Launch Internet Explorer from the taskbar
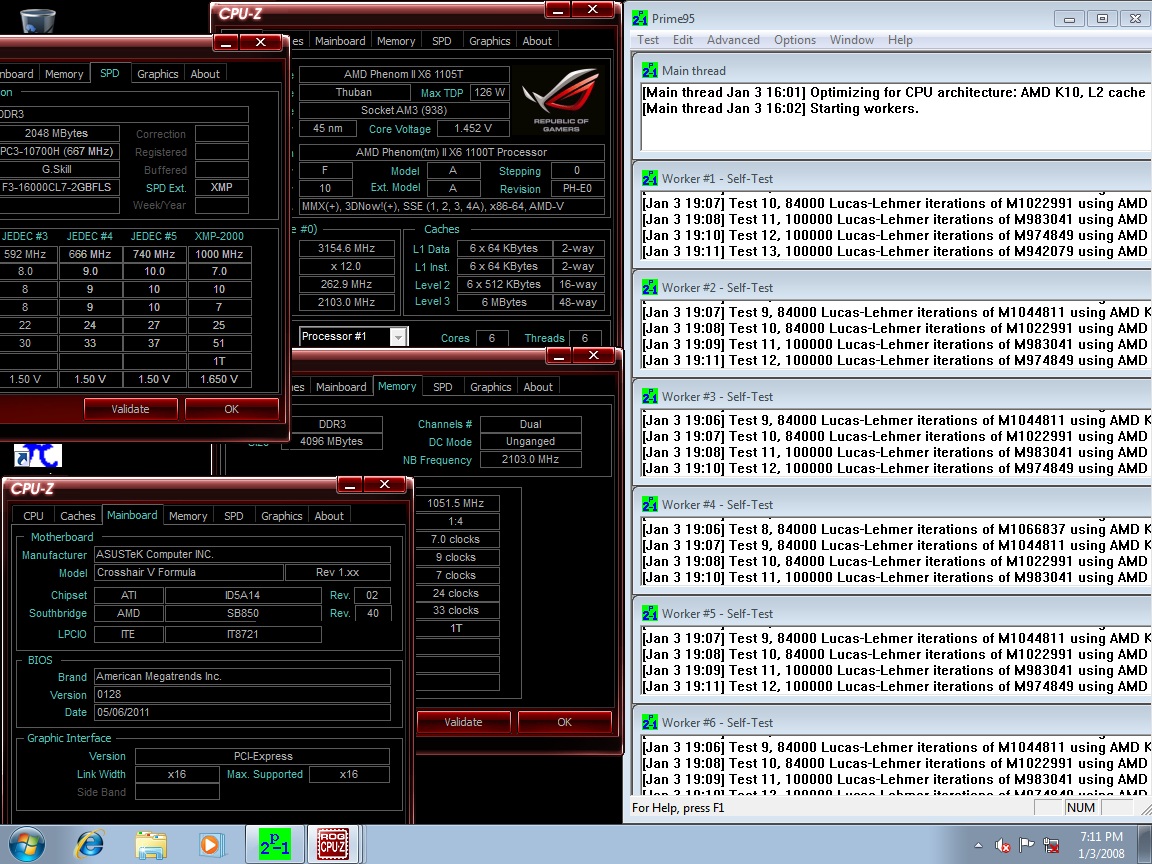1152x864 pixels. (90, 845)
